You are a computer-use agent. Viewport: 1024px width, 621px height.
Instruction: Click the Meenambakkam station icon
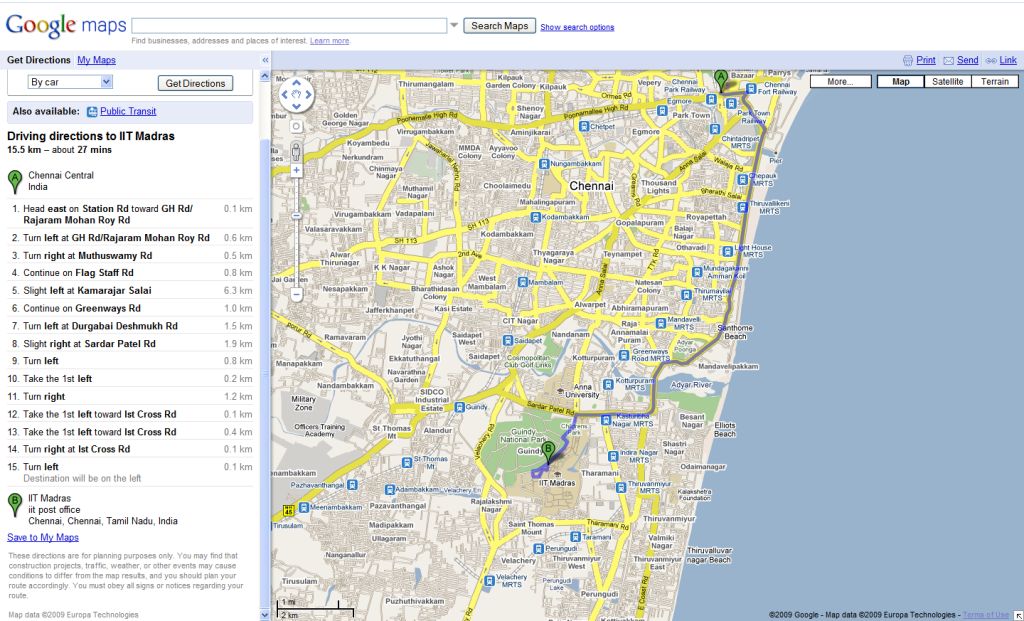(304, 507)
